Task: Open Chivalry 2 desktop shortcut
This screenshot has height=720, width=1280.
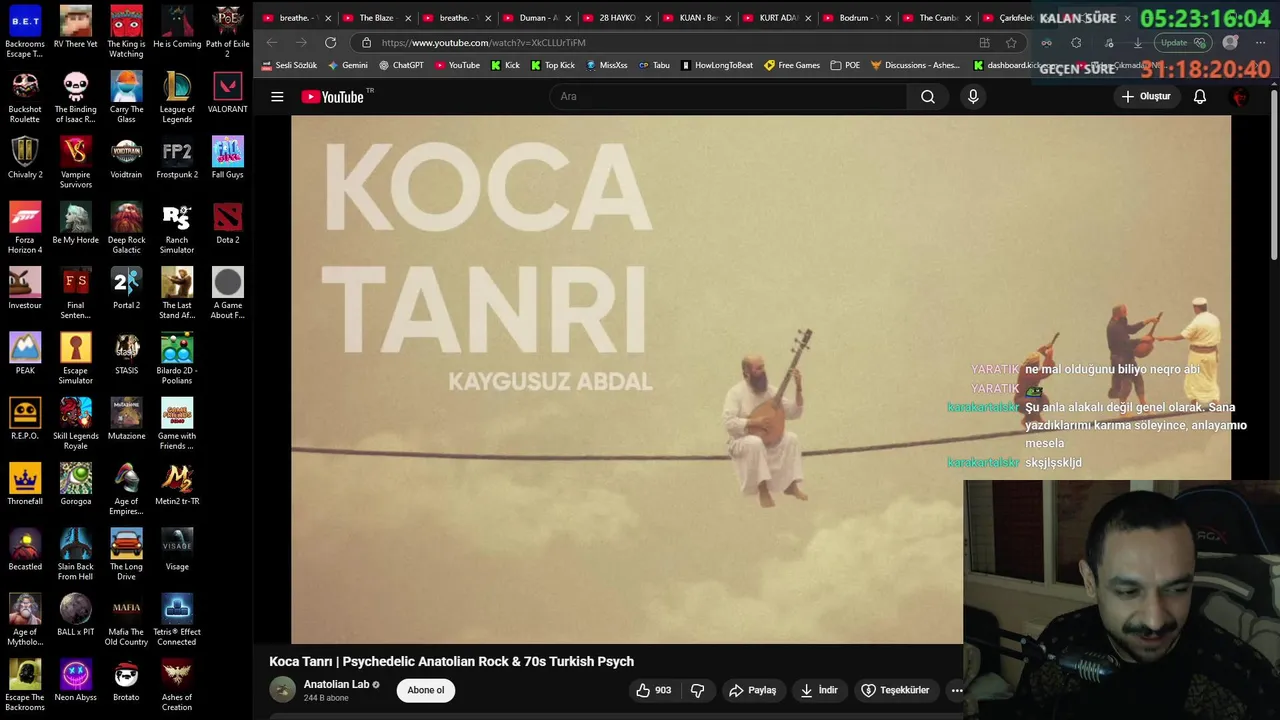Action: 25,158
